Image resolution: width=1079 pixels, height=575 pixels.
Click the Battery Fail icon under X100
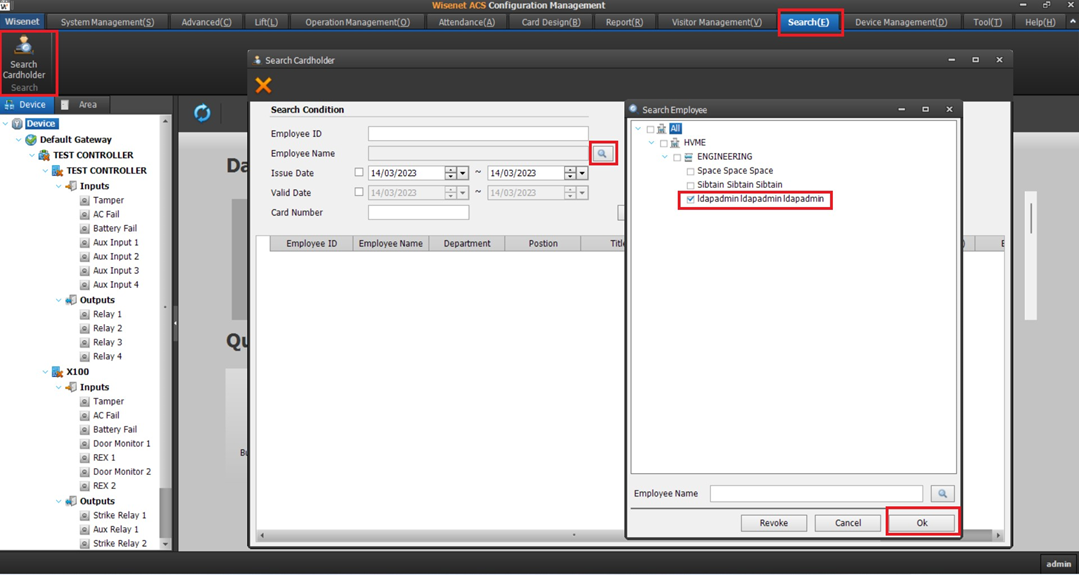click(85, 429)
